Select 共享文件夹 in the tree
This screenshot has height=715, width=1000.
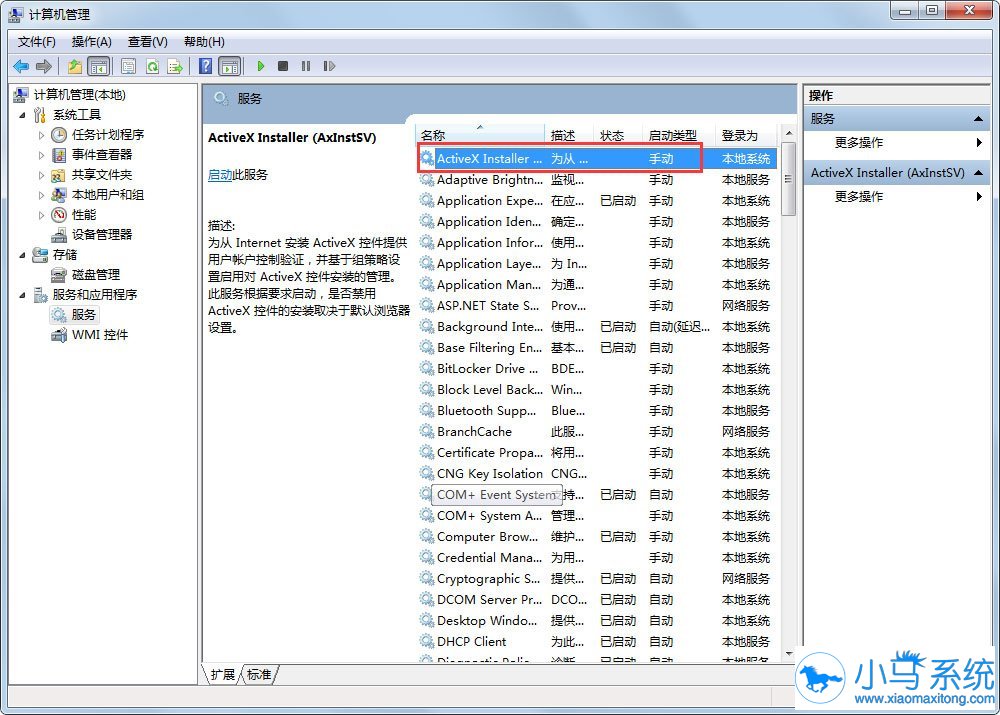(x=102, y=175)
